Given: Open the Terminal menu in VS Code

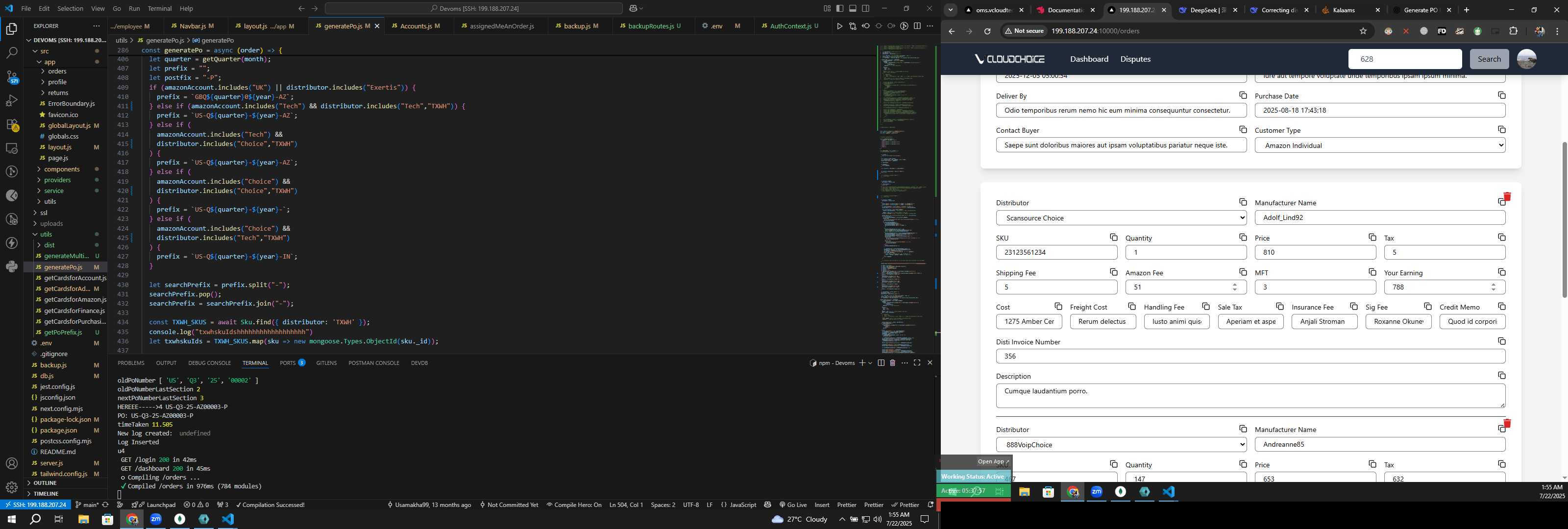Looking at the screenshot, I should pos(159,8).
